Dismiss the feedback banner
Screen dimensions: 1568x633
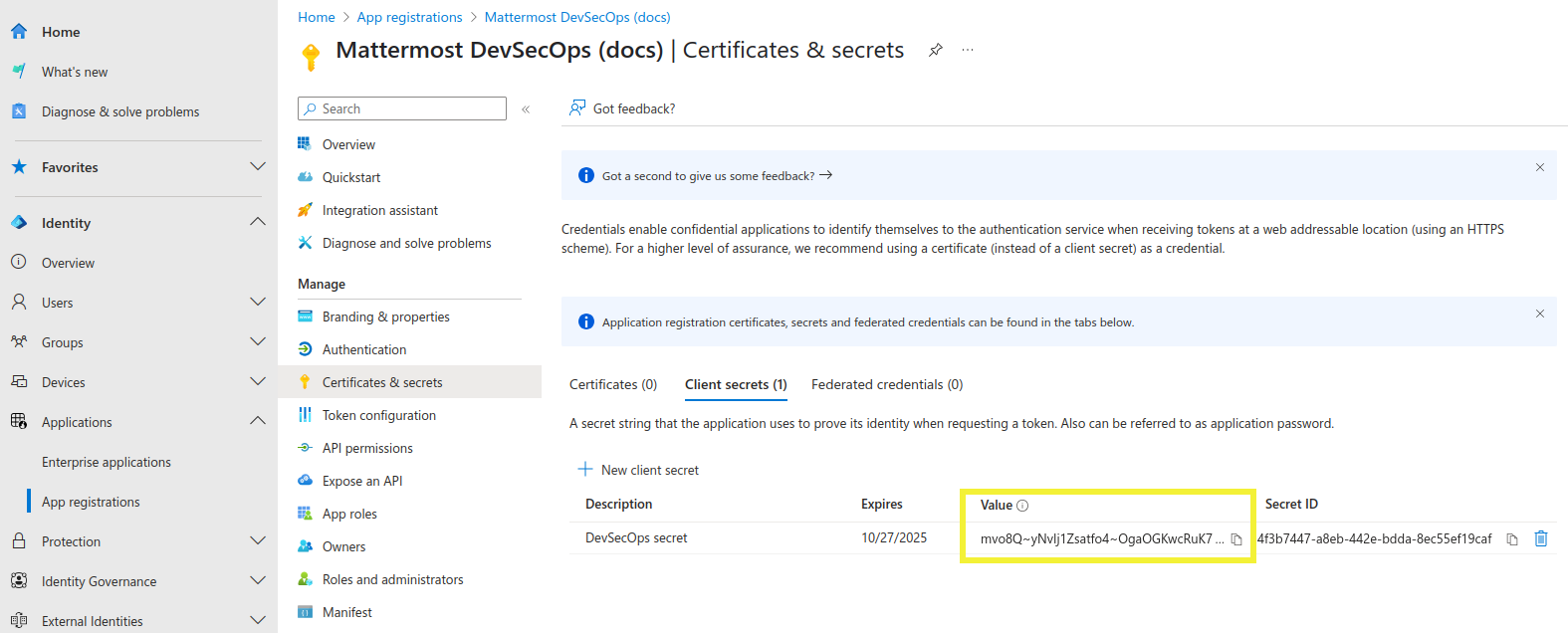click(x=1539, y=167)
